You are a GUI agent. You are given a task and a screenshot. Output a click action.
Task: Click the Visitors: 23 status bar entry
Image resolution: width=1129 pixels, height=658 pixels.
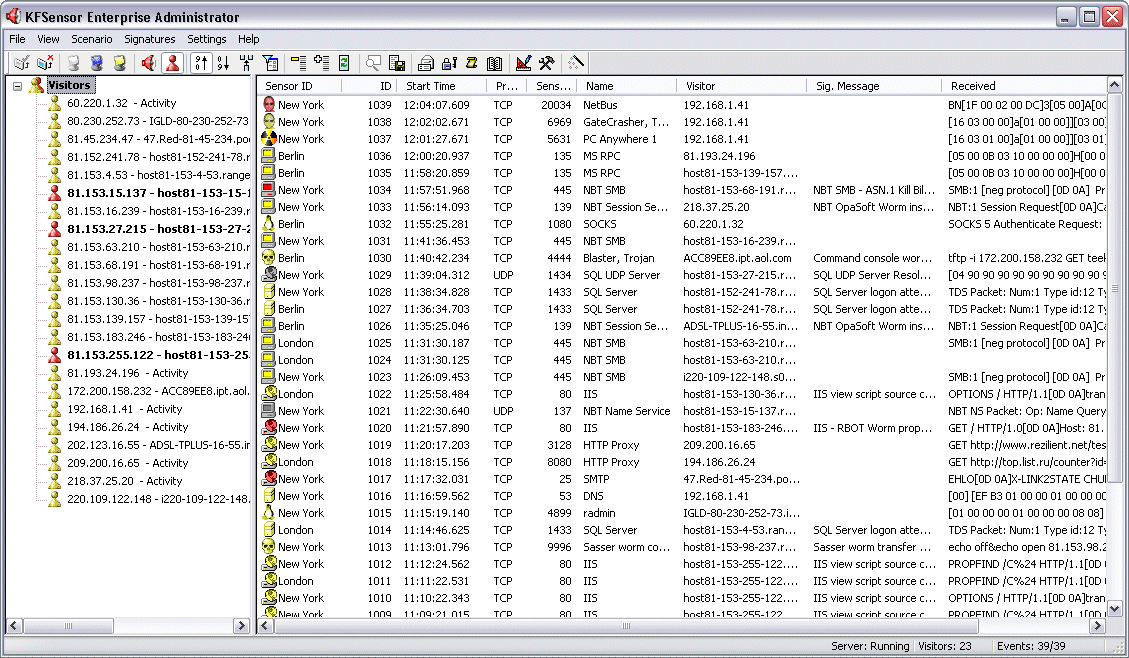pyautogui.click(x=945, y=646)
